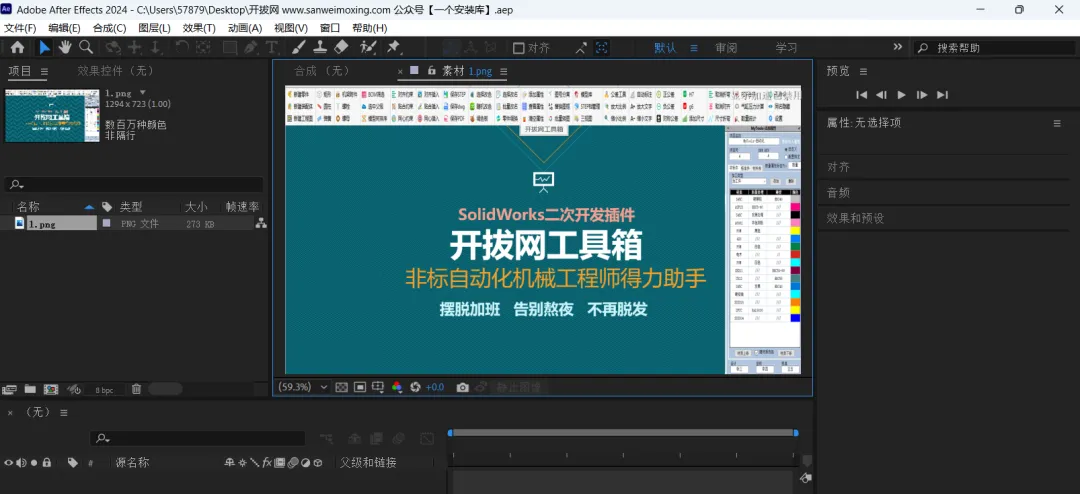
Task: Click the label tag icon in the timeline columns
Action: tap(72, 463)
